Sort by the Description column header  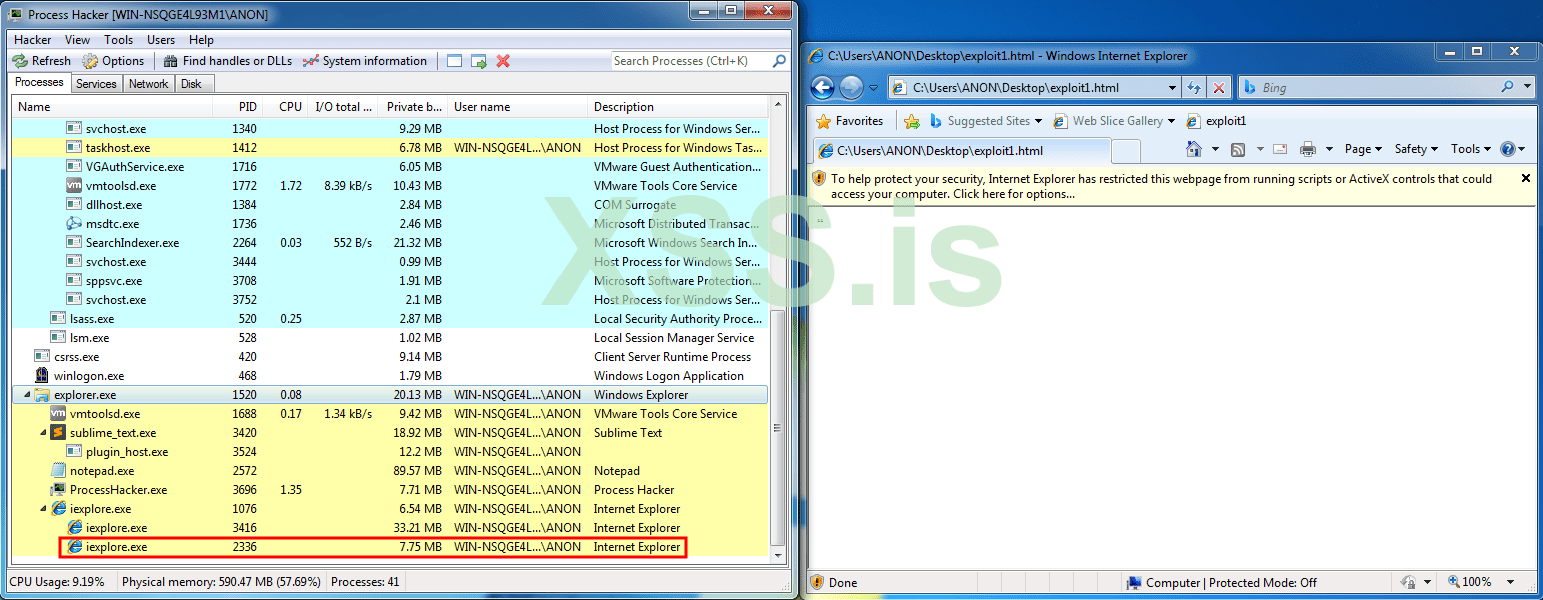(678, 107)
